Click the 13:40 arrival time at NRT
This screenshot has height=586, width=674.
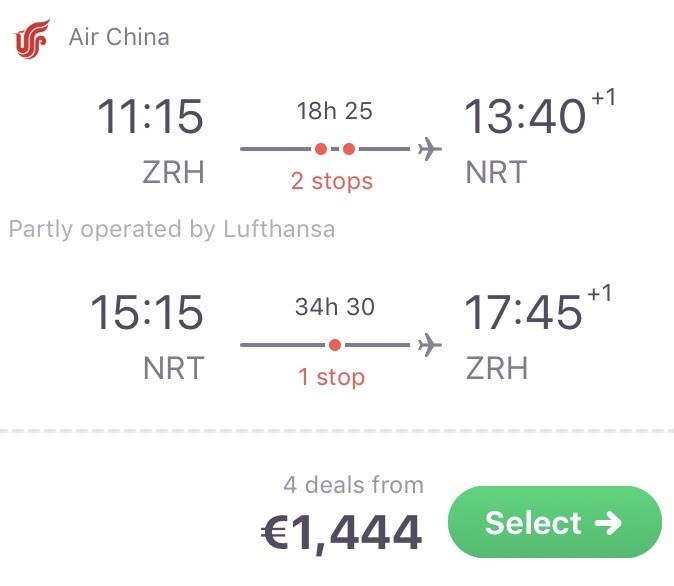[x=525, y=117]
